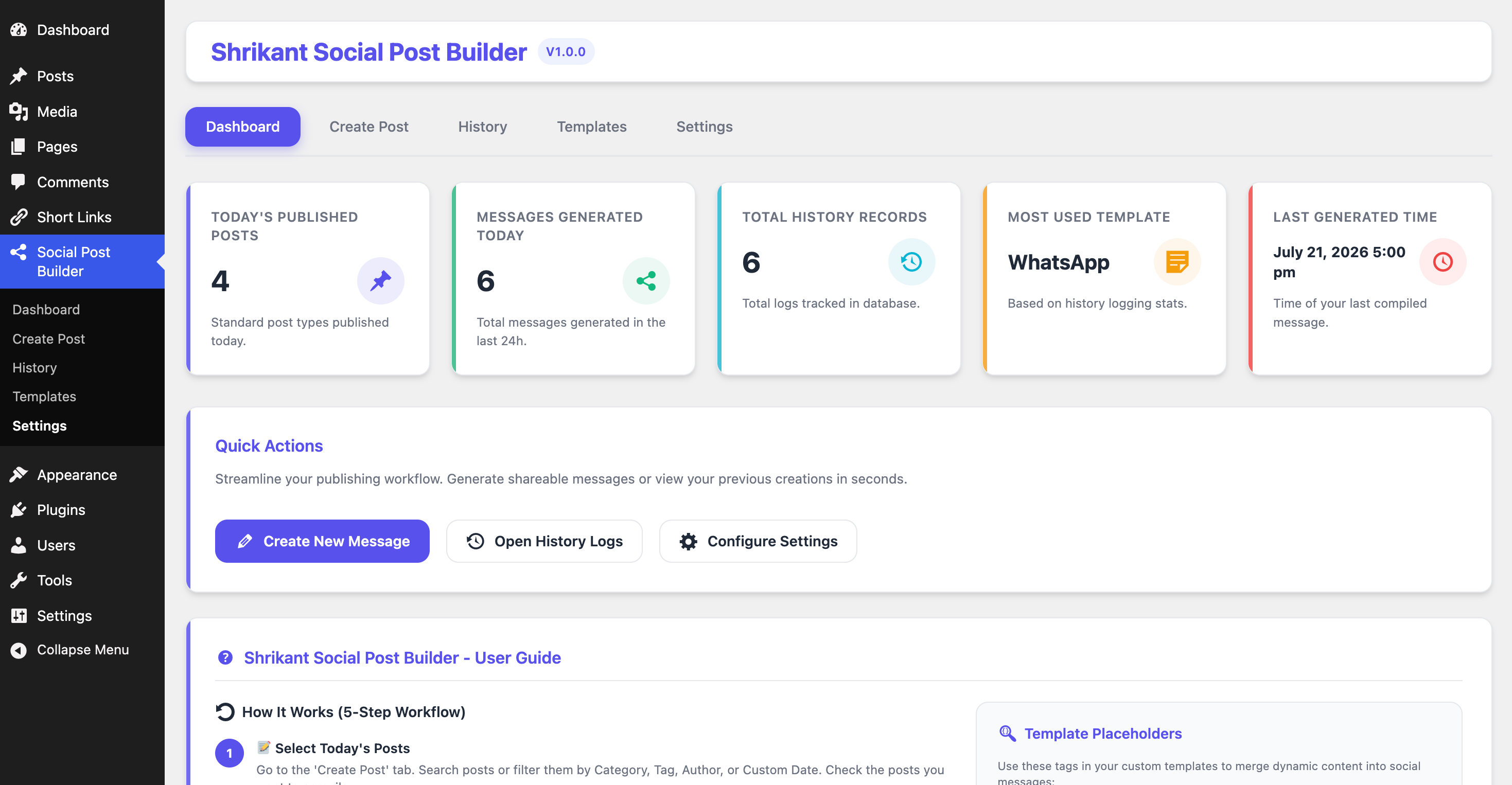Open the Short Links menu label
This screenshot has width=1512, height=785.
[74, 217]
